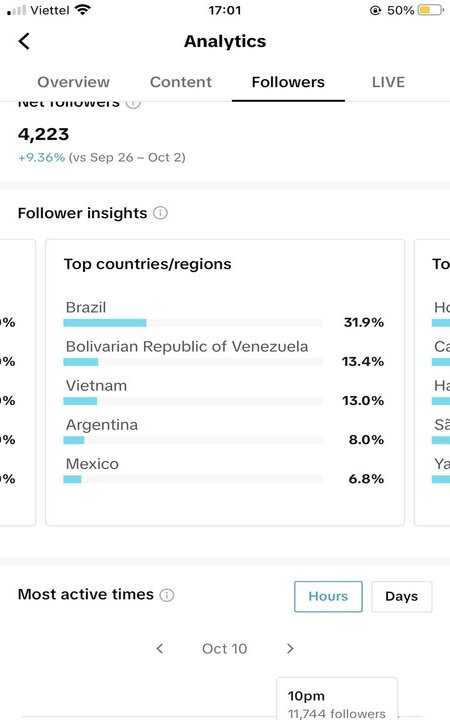Select the Hours toggle button

[x=328, y=596]
